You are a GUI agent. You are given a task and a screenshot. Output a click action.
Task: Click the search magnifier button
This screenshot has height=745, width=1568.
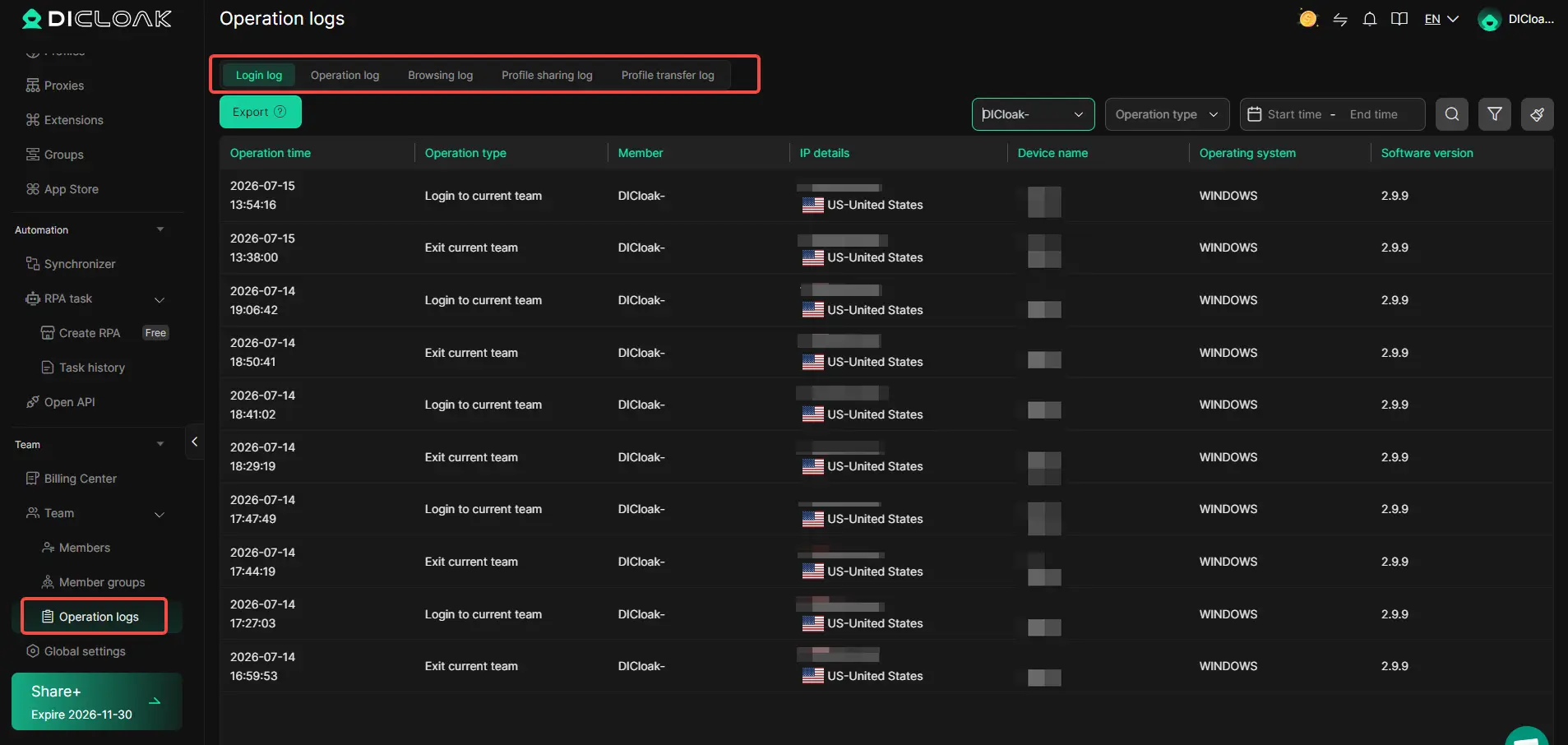pos(1452,114)
